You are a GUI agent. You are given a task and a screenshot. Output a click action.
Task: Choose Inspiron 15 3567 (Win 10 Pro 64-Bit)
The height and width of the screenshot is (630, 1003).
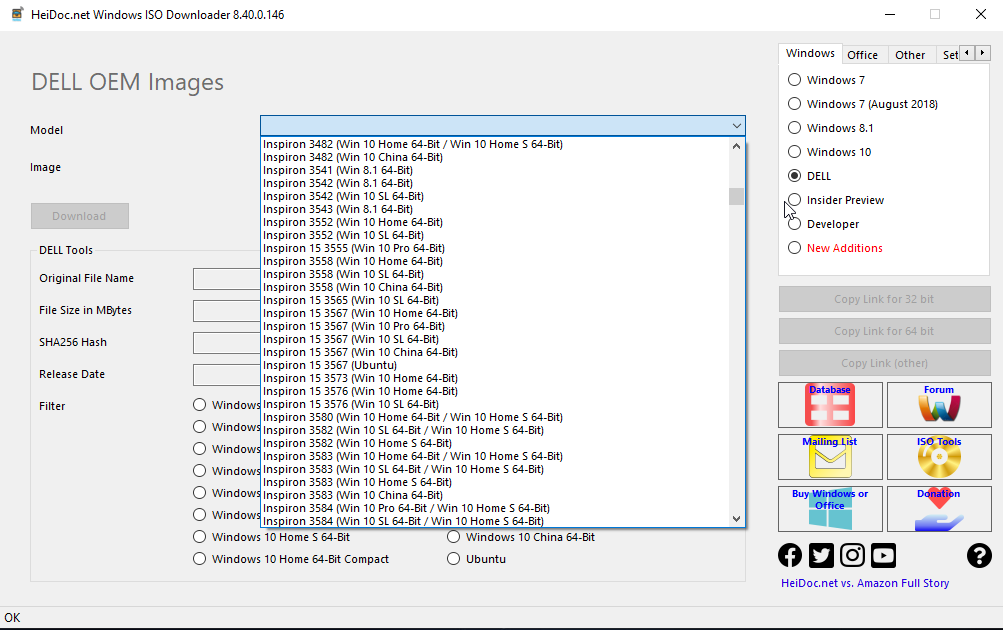[x=495, y=326]
